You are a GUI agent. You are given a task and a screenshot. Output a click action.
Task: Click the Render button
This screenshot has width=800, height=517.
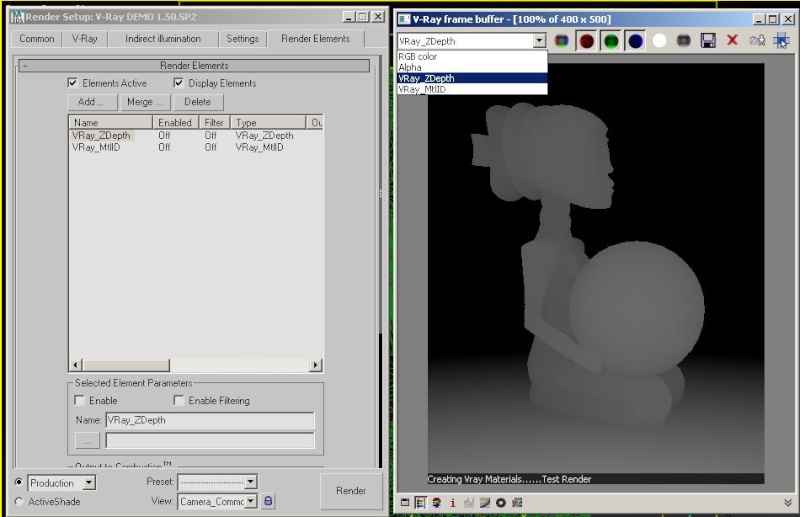(x=351, y=491)
